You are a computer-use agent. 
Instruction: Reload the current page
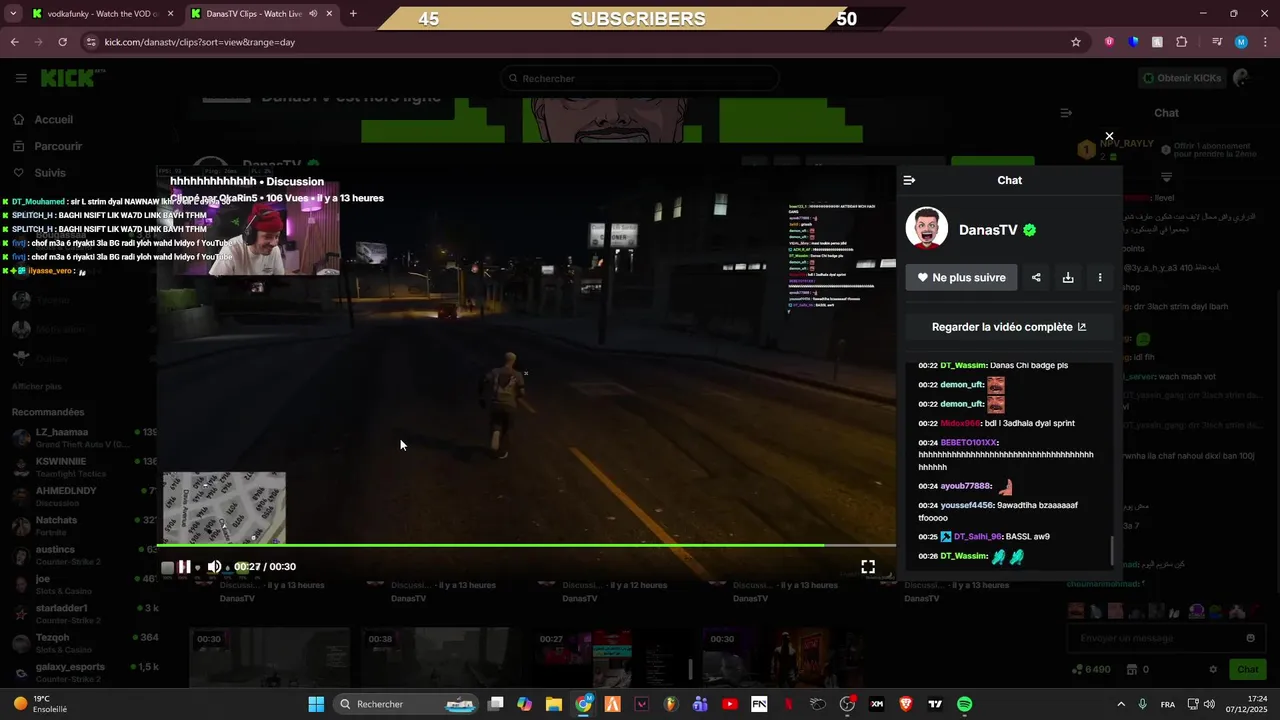click(62, 42)
